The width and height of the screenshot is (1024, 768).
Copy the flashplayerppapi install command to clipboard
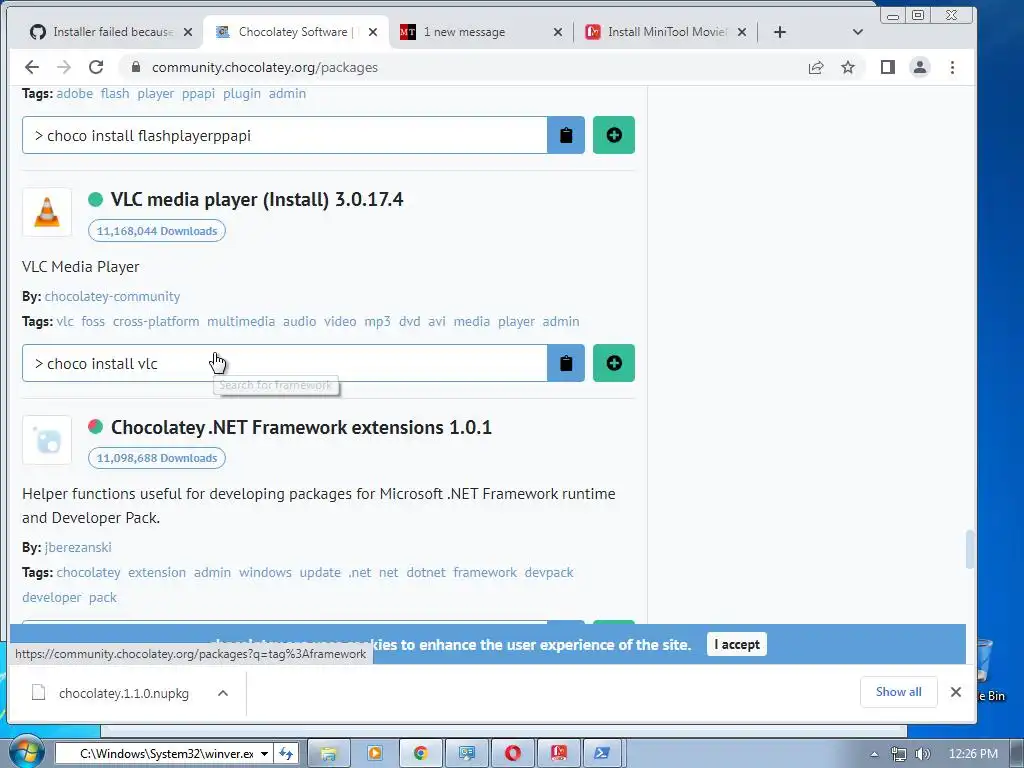(566, 135)
